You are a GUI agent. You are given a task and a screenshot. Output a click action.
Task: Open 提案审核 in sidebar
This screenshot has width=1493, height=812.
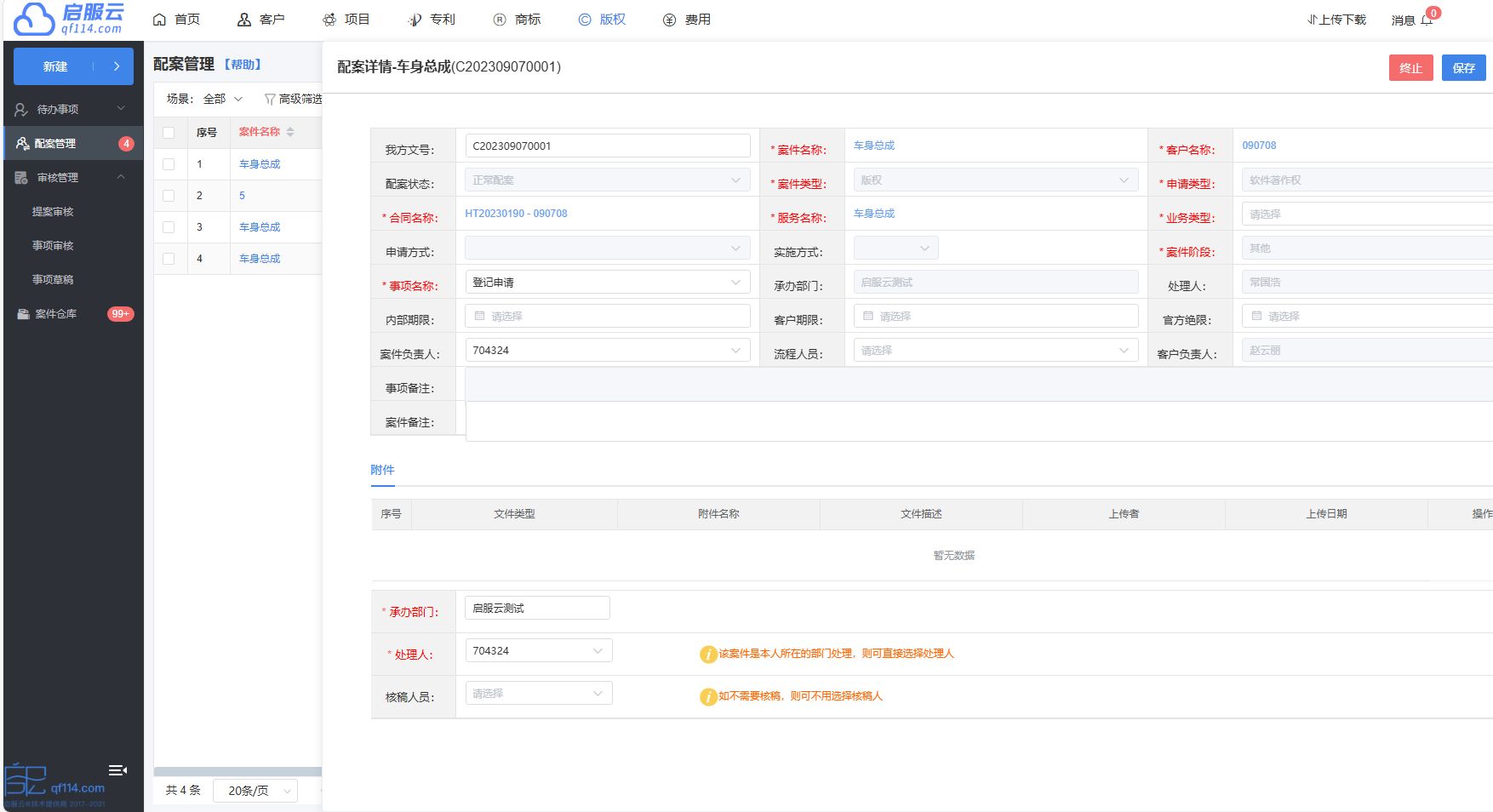tap(53, 212)
